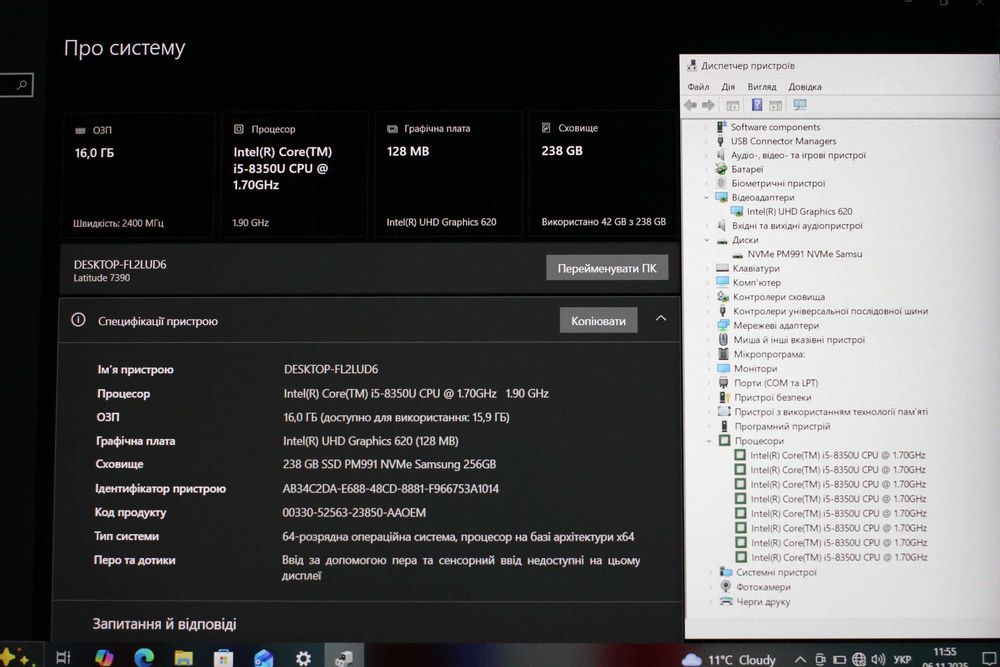
Task: Click the blue Help question-mark toolbar icon
Action: (x=756, y=105)
